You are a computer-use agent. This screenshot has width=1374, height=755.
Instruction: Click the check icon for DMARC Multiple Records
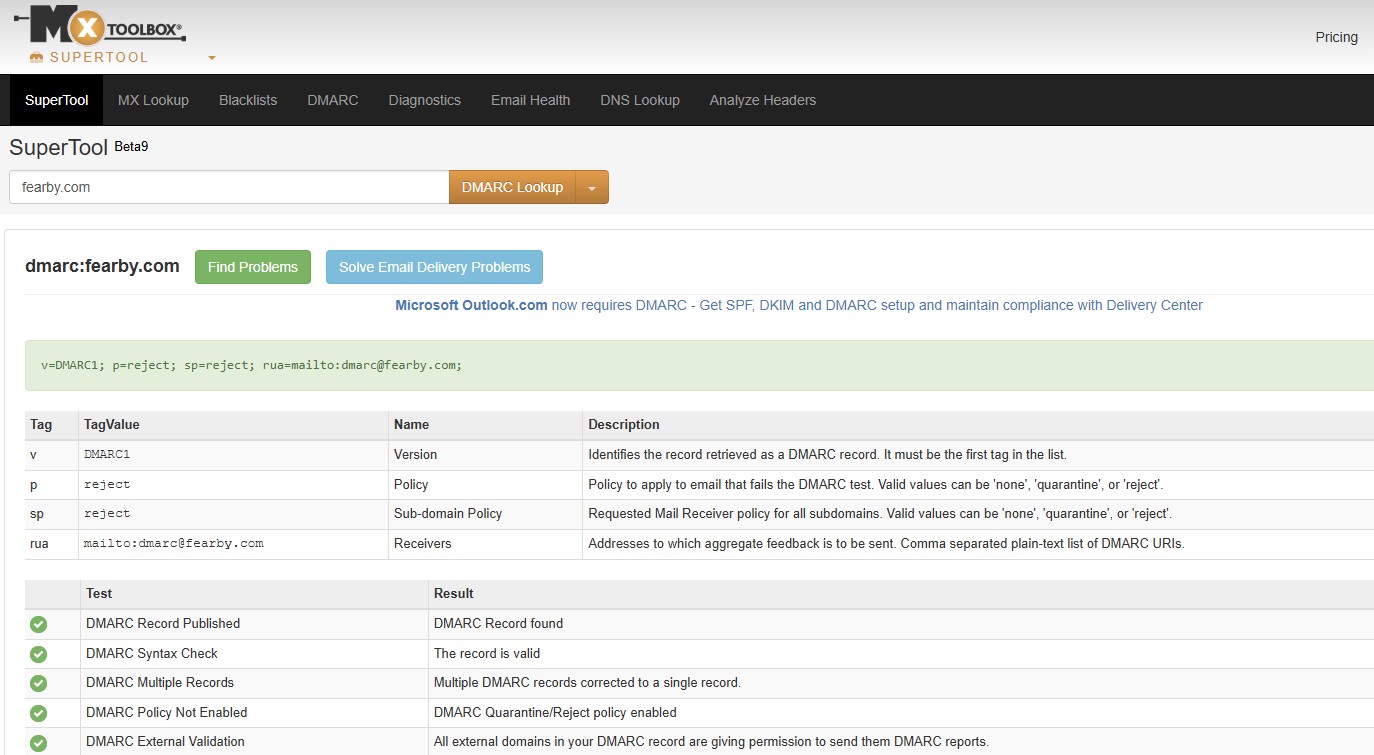[x=38, y=683]
